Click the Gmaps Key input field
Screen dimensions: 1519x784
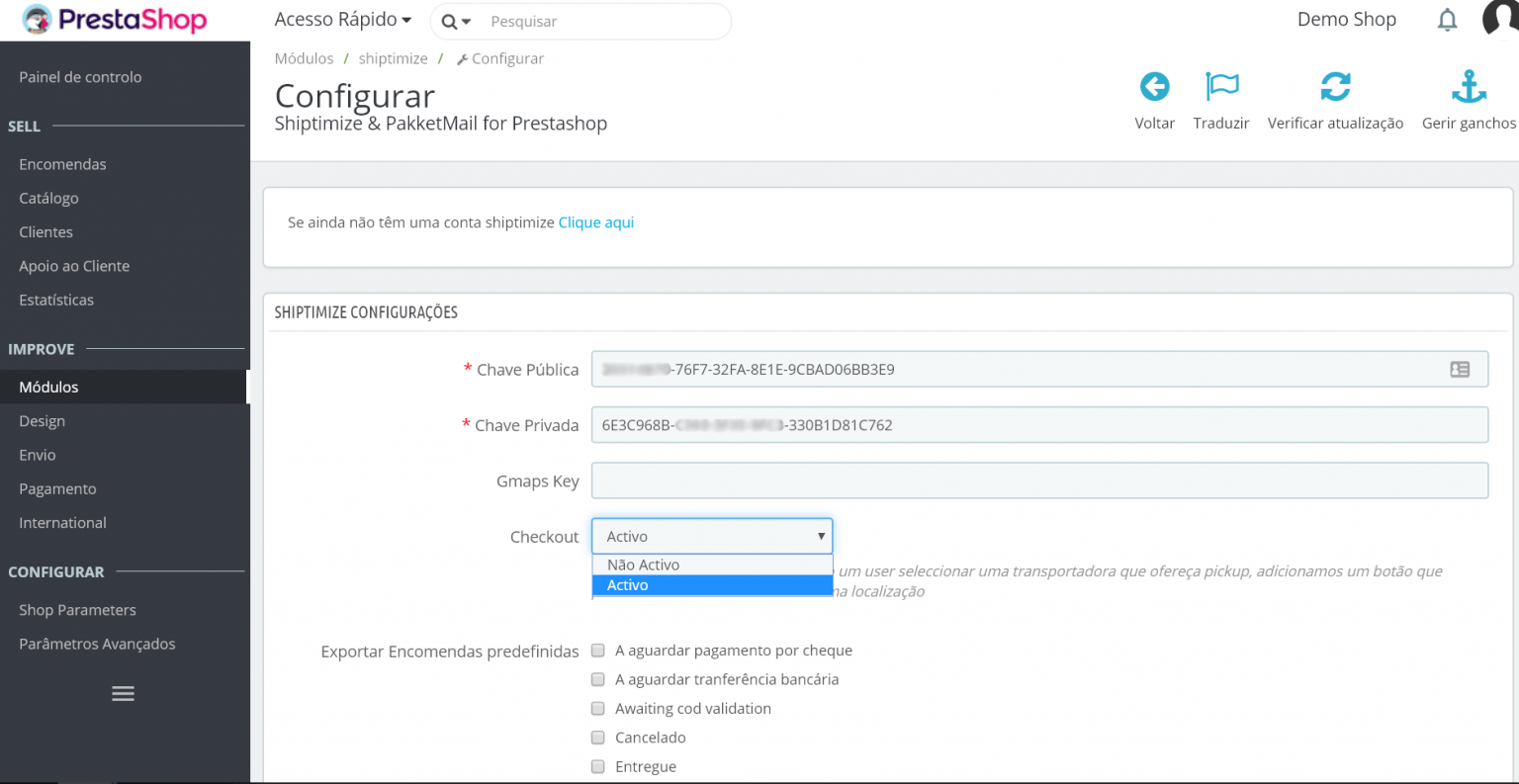click(x=1039, y=480)
